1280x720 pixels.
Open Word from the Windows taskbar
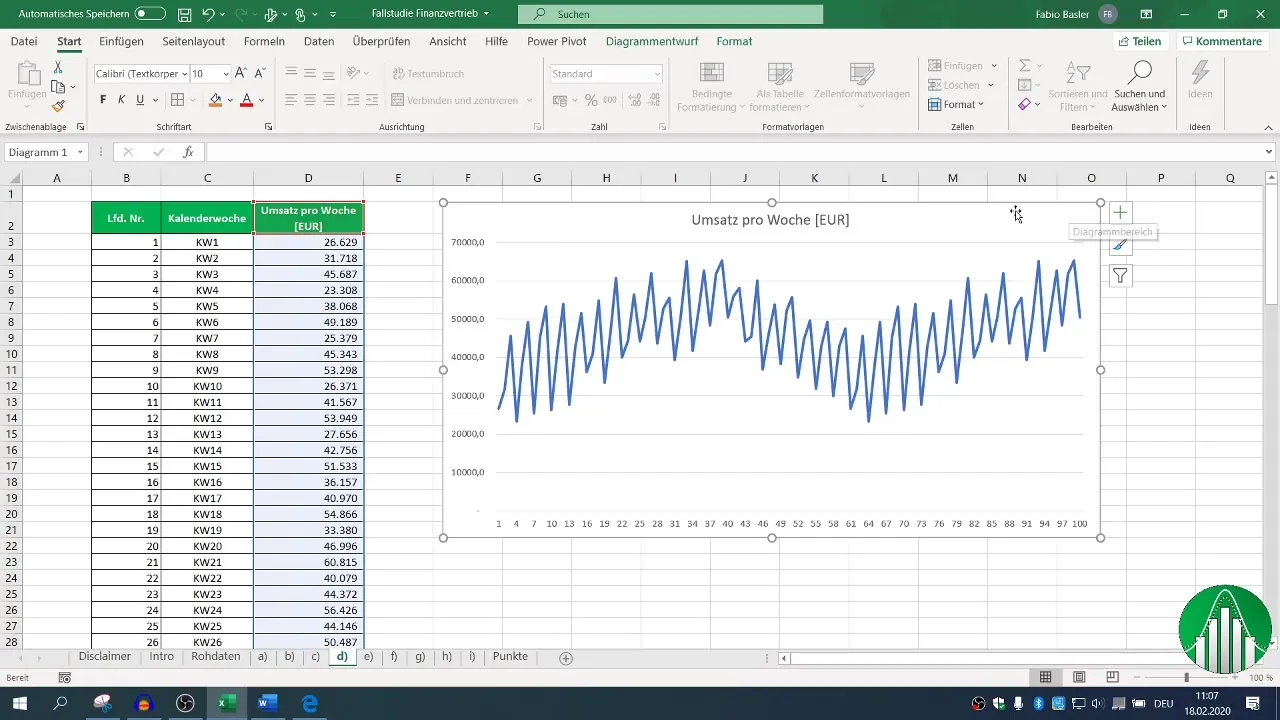click(268, 703)
